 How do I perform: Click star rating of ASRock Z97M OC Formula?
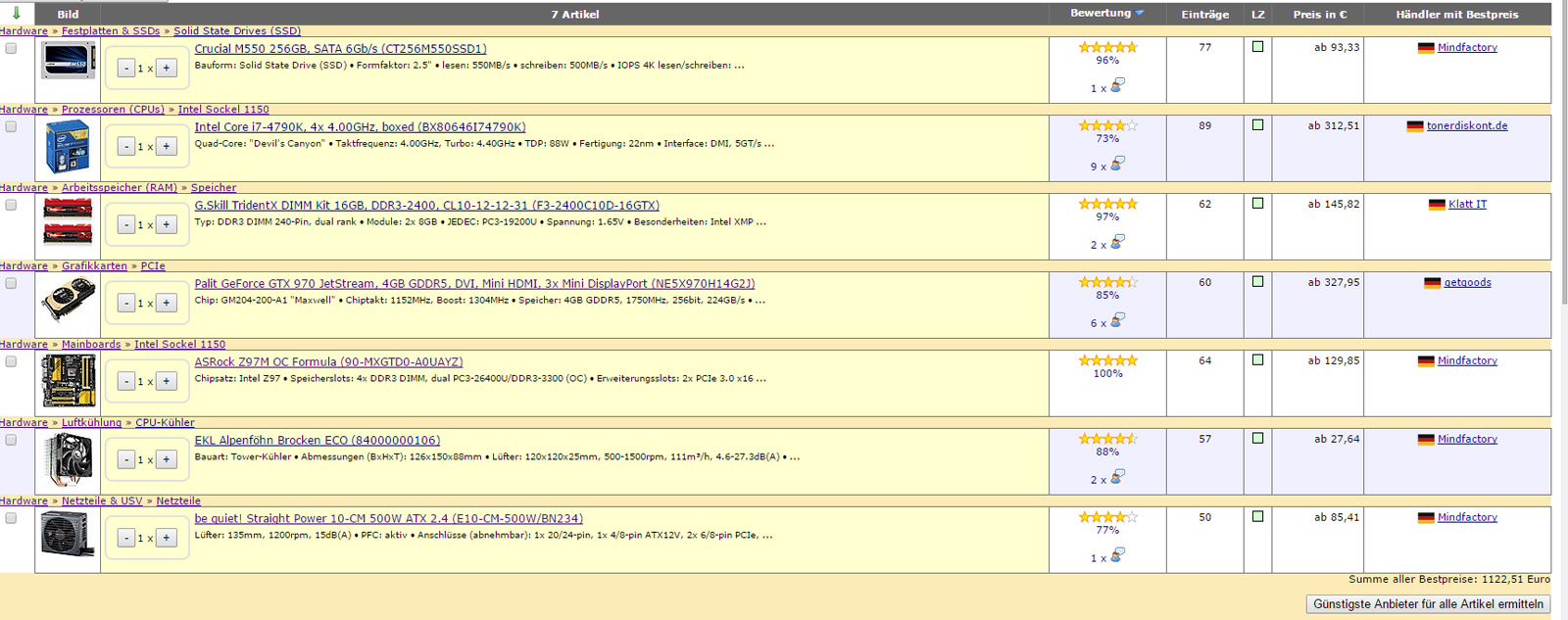(1107, 360)
